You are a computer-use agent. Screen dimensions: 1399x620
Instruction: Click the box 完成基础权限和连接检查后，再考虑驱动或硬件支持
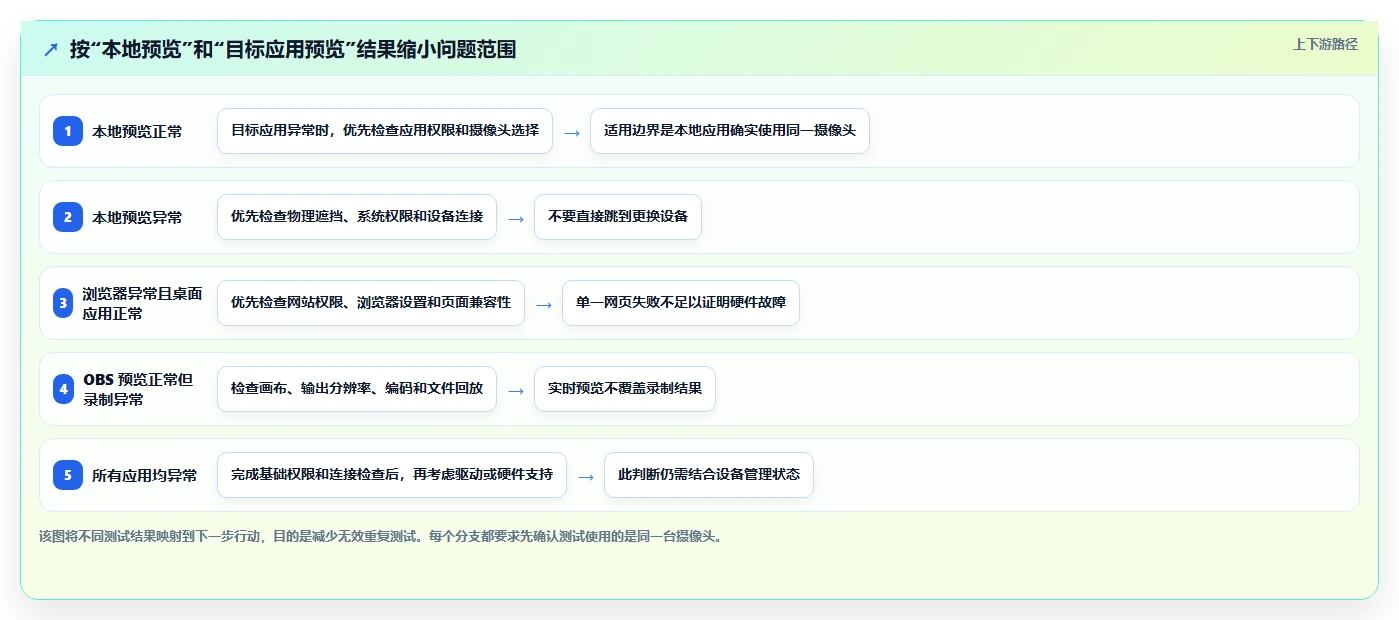[x=392, y=475]
